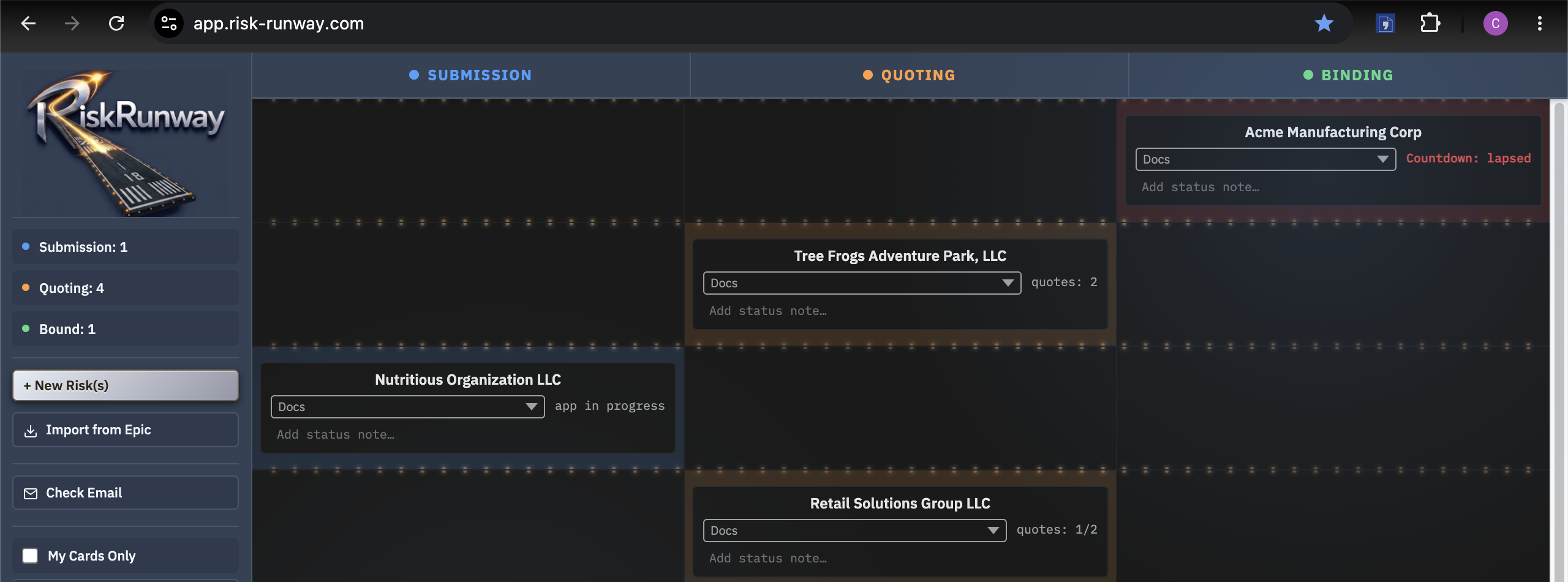Click Add status note field on Retail Solutions card

[900, 559]
